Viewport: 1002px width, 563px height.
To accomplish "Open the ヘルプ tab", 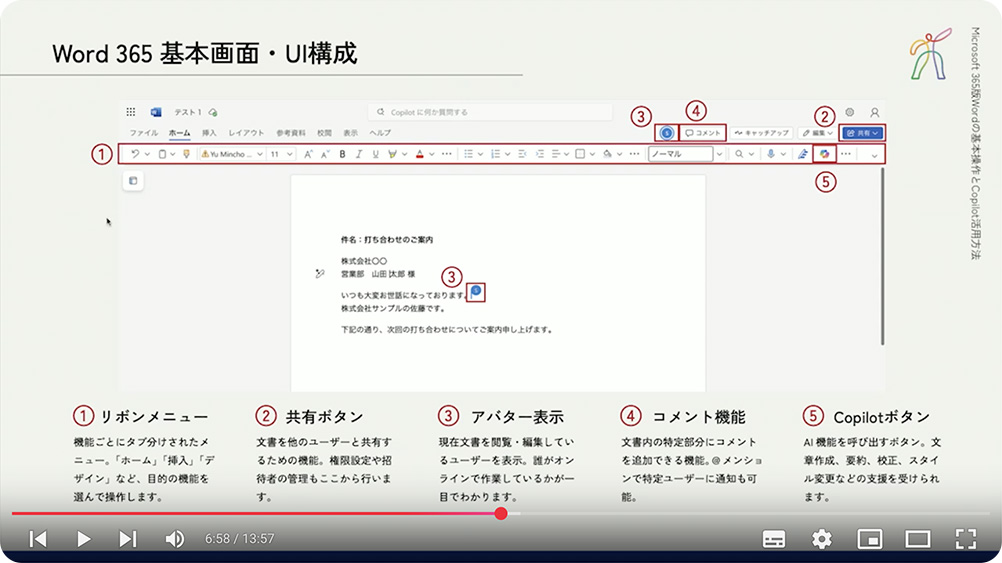I will click(x=380, y=133).
